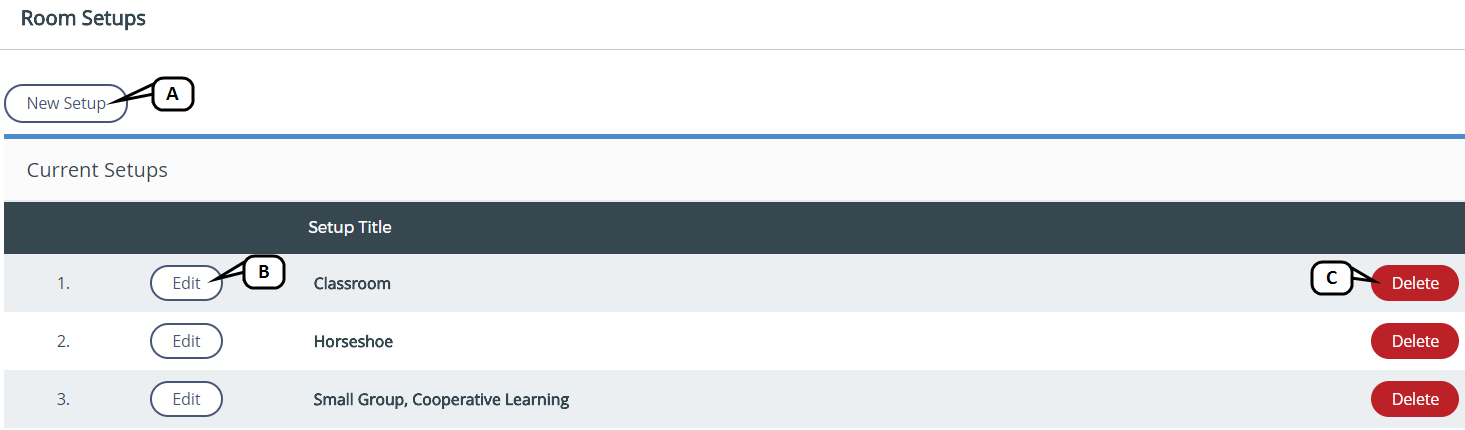Viewport: 1465px width, 430px height.
Task: Click the New Setup button
Action: pos(66,103)
